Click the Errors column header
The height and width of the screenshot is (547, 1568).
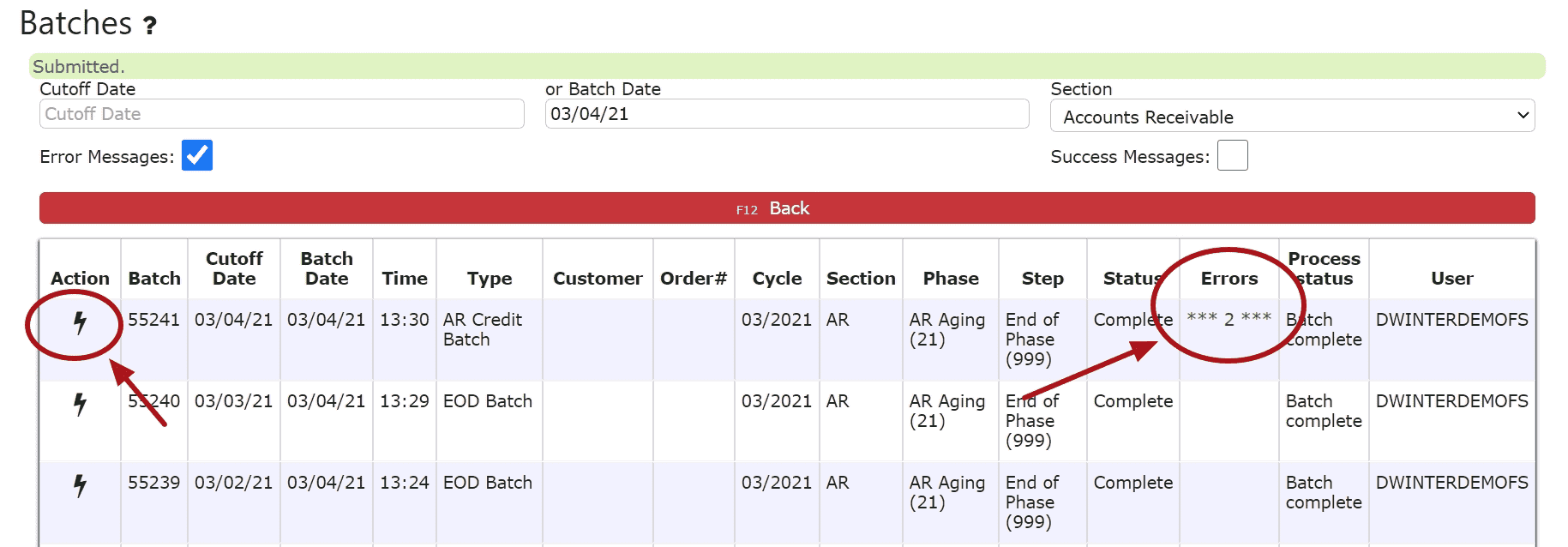click(x=1229, y=279)
